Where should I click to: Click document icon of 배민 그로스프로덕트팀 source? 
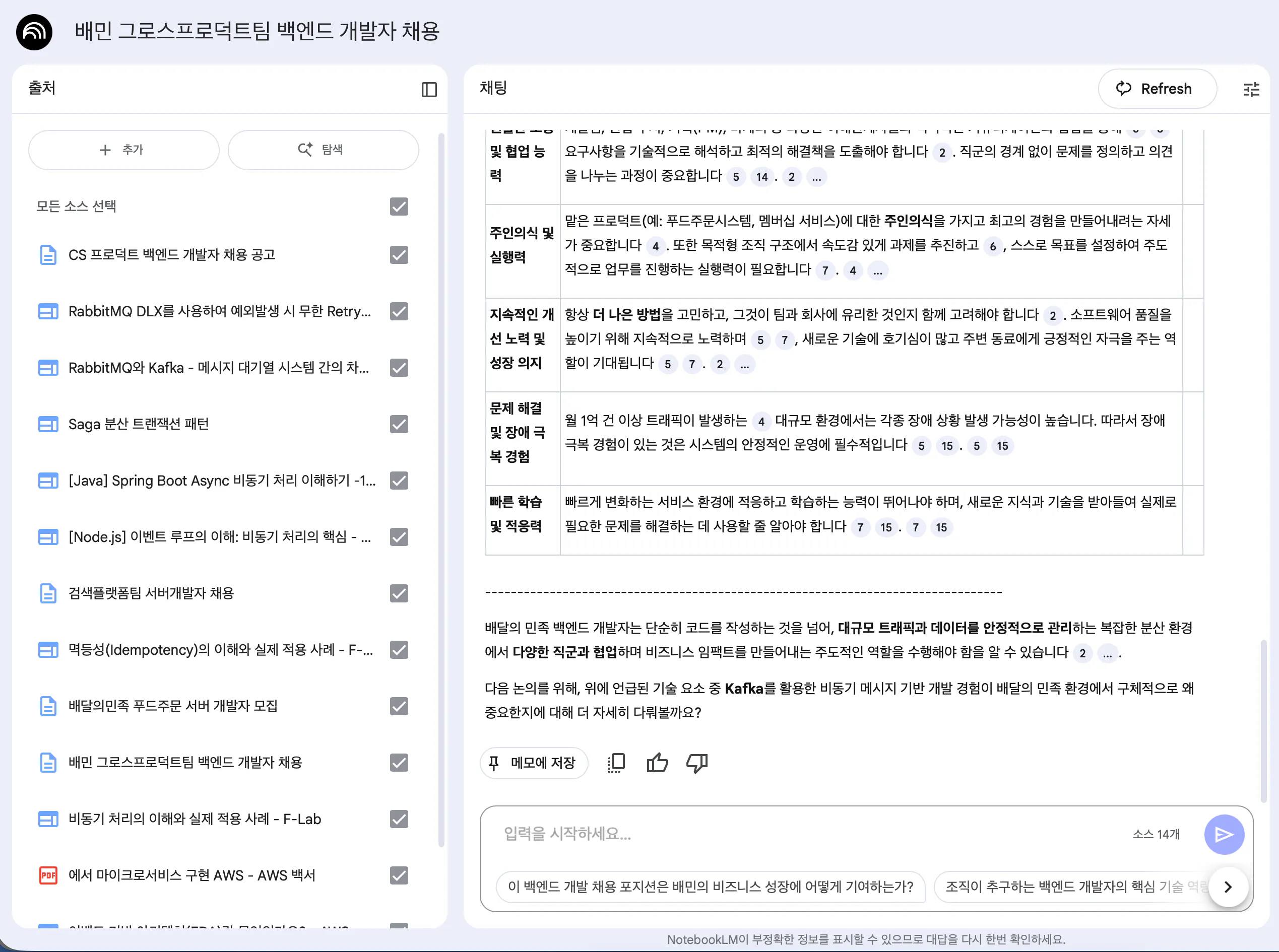(x=48, y=763)
